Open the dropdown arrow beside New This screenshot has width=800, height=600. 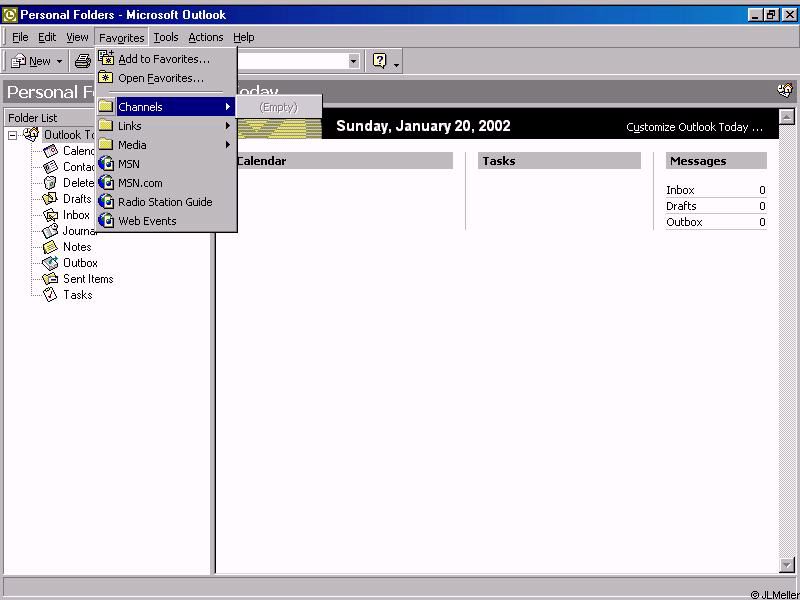[59, 62]
